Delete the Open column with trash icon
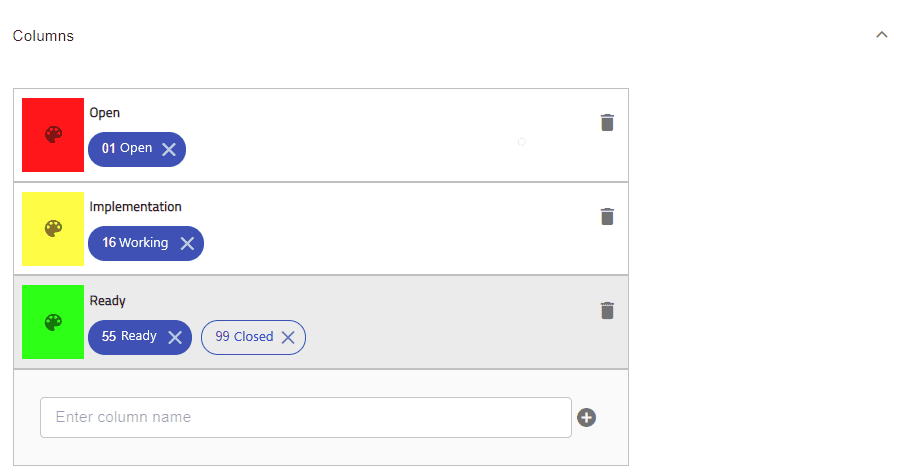The height and width of the screenshot is (475, 904). coord(607,123)
